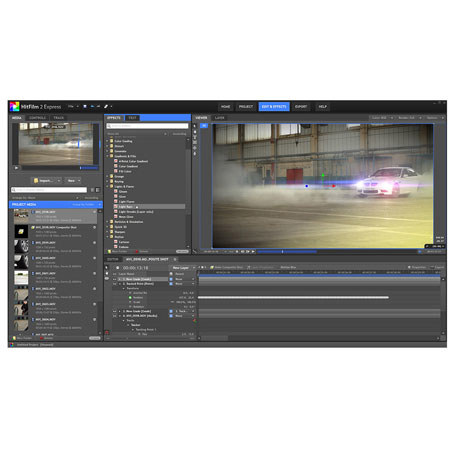Select the fourth tool in viewer toolbar
450x450 pixels.
(195, 142)
